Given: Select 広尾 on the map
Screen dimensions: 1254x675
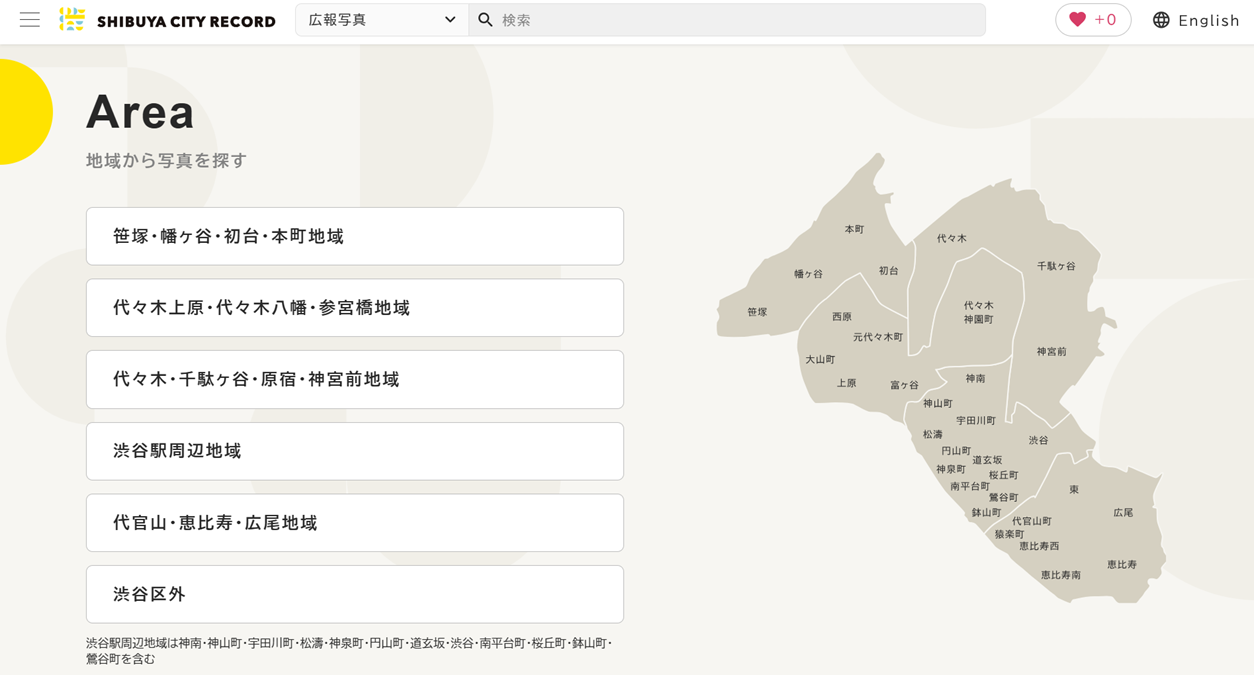Looking at the screenshot, I should point(1123,513).
